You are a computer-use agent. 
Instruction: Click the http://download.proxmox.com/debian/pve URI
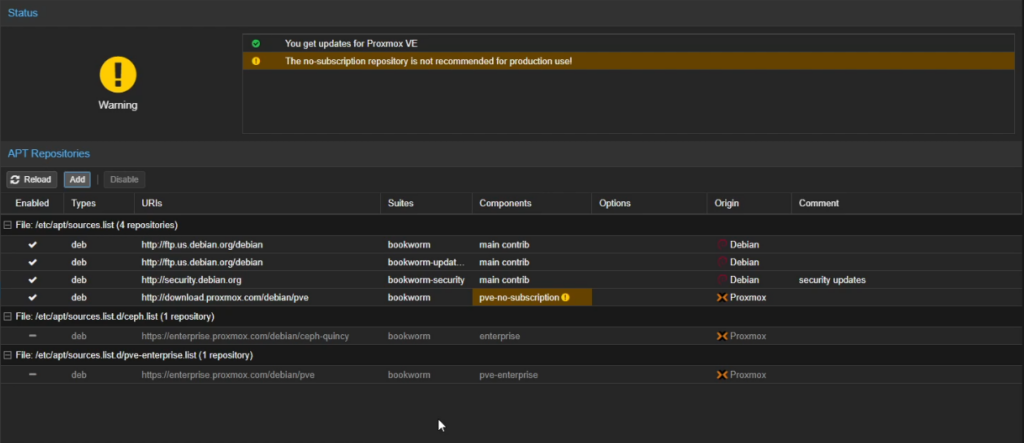pos(225,297)
